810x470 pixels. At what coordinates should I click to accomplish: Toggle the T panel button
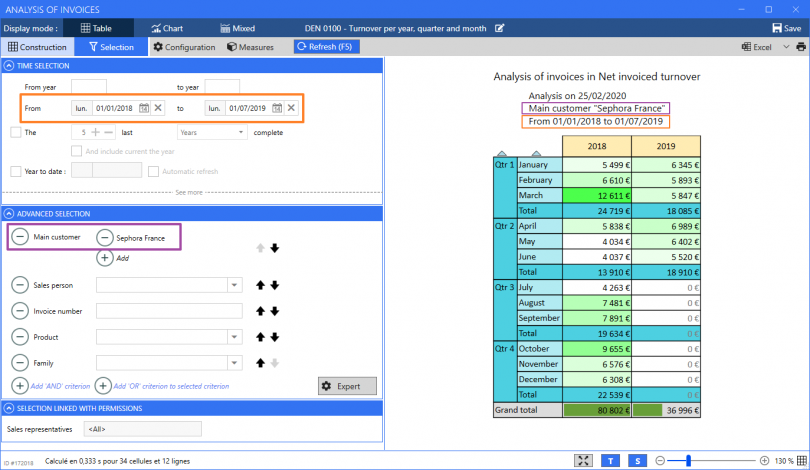pos(610,461)
